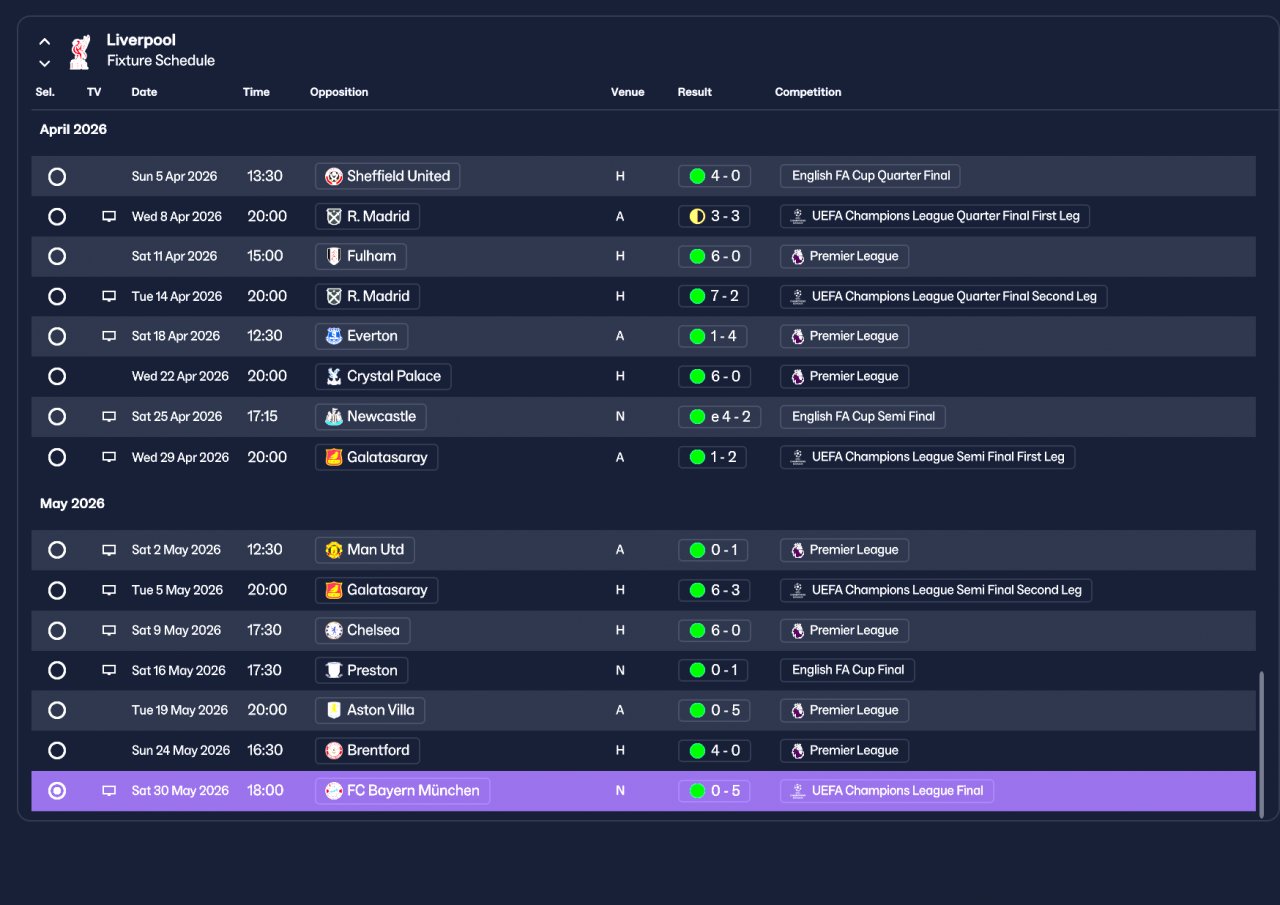Screen dimensions: 1280x905
Task: Select the radio button for Brentford fixture
Action: tap(57, 750)
